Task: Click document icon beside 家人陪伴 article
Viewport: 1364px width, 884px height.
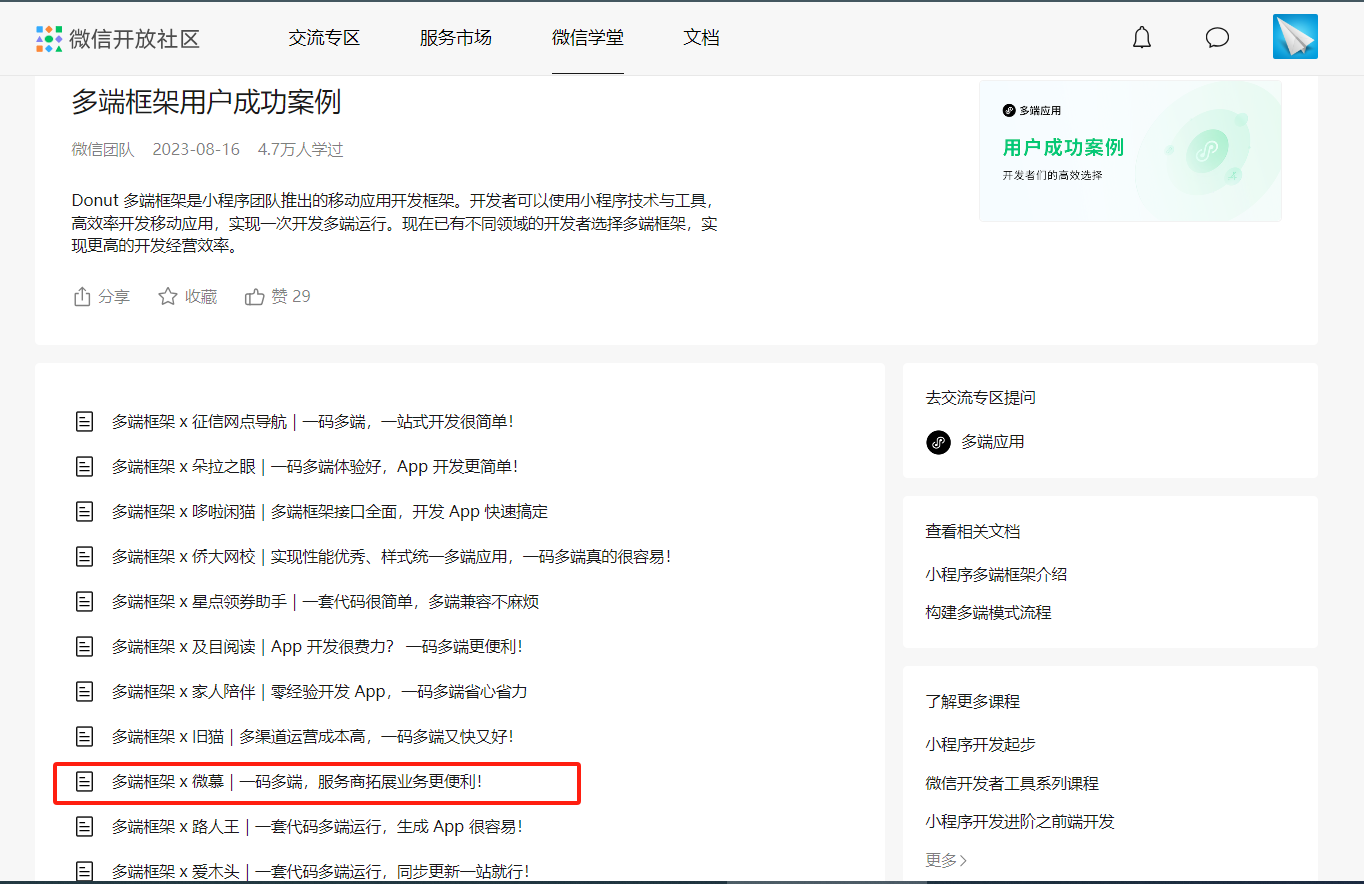Action: click(x=85, y=692)
